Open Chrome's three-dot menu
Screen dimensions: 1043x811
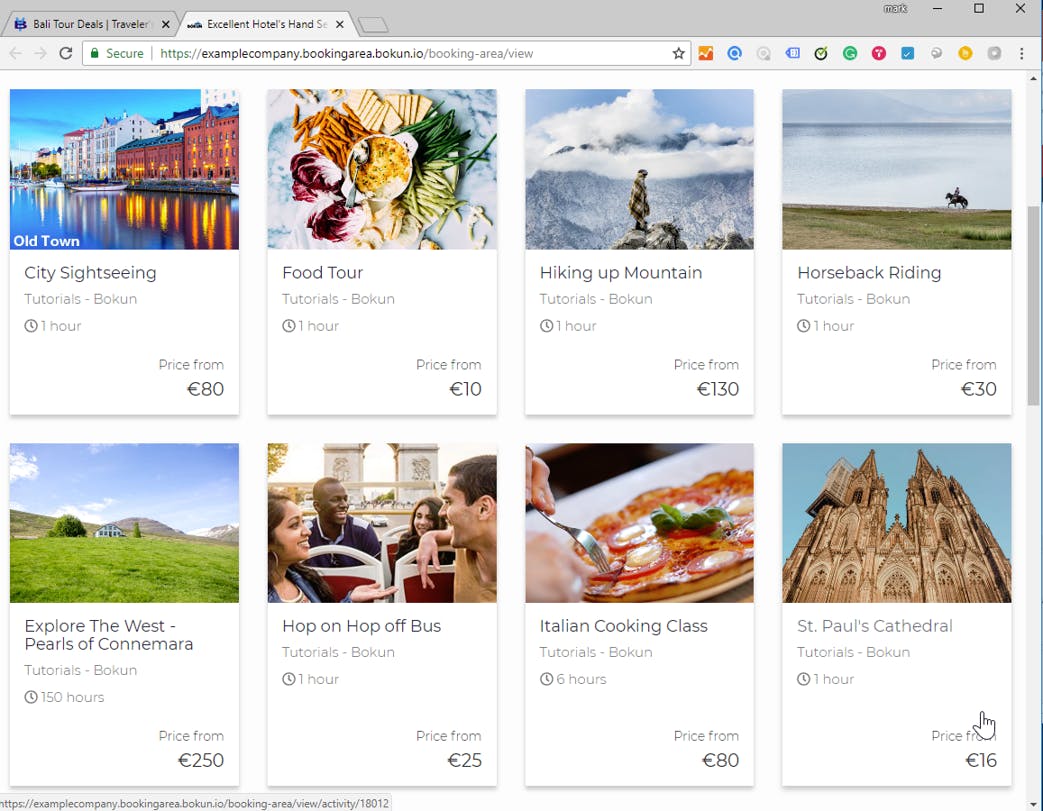coord(1021,53)
